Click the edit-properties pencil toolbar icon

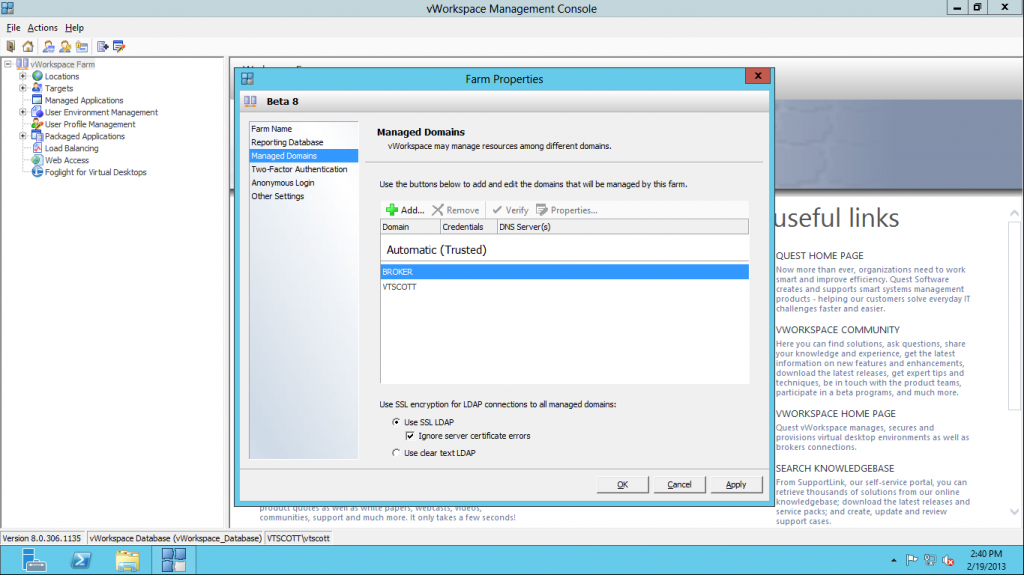(x=119, y=46)
